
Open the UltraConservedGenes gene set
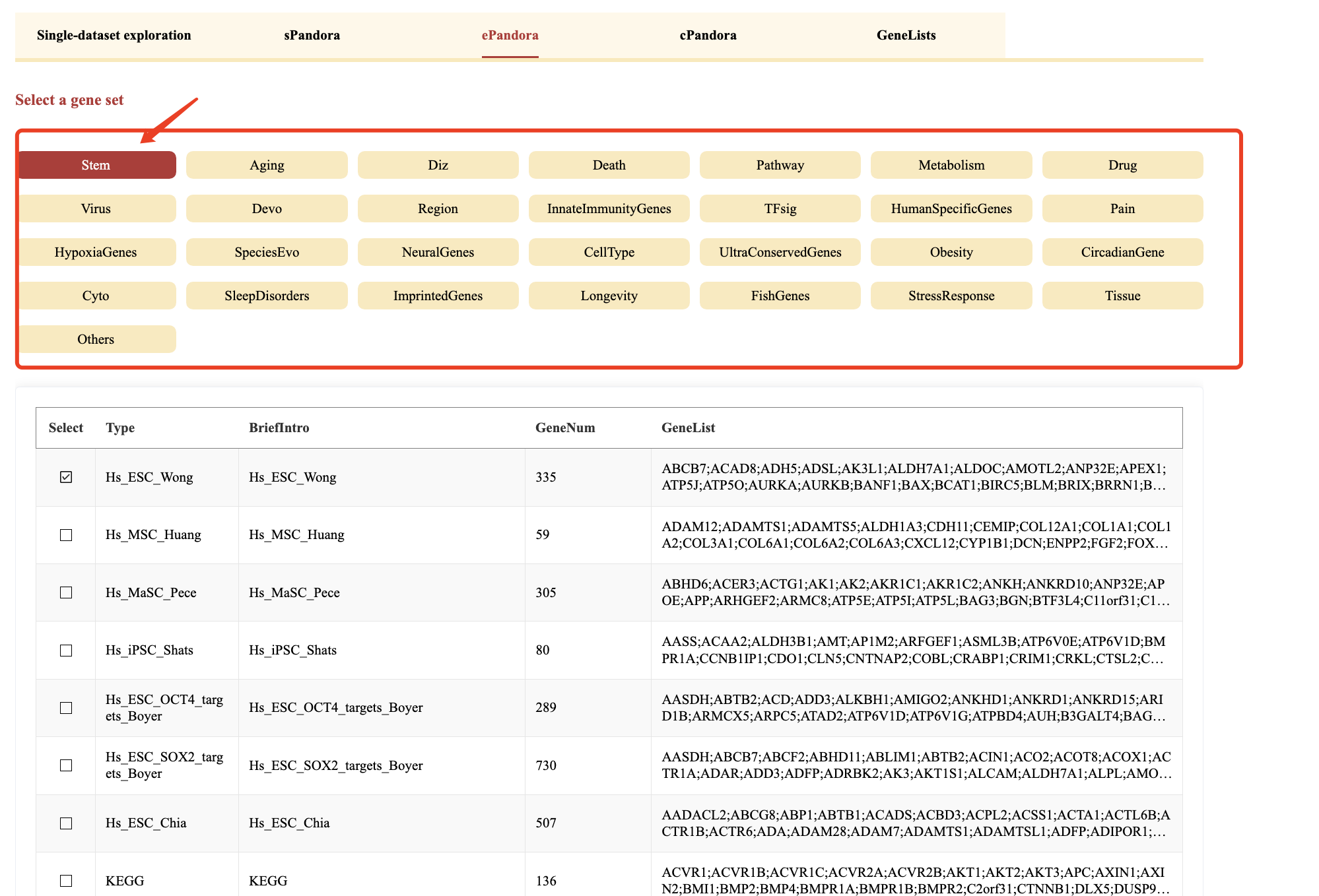780,252
